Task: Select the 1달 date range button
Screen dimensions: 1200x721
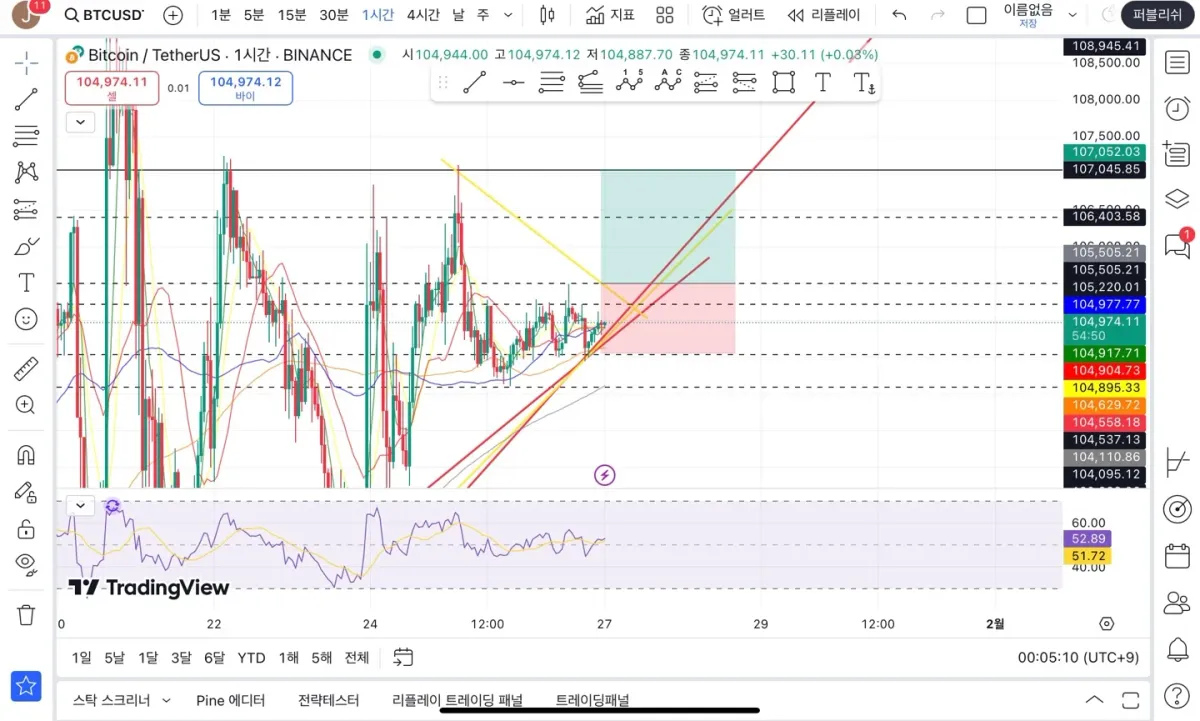Action: (148, 657)
